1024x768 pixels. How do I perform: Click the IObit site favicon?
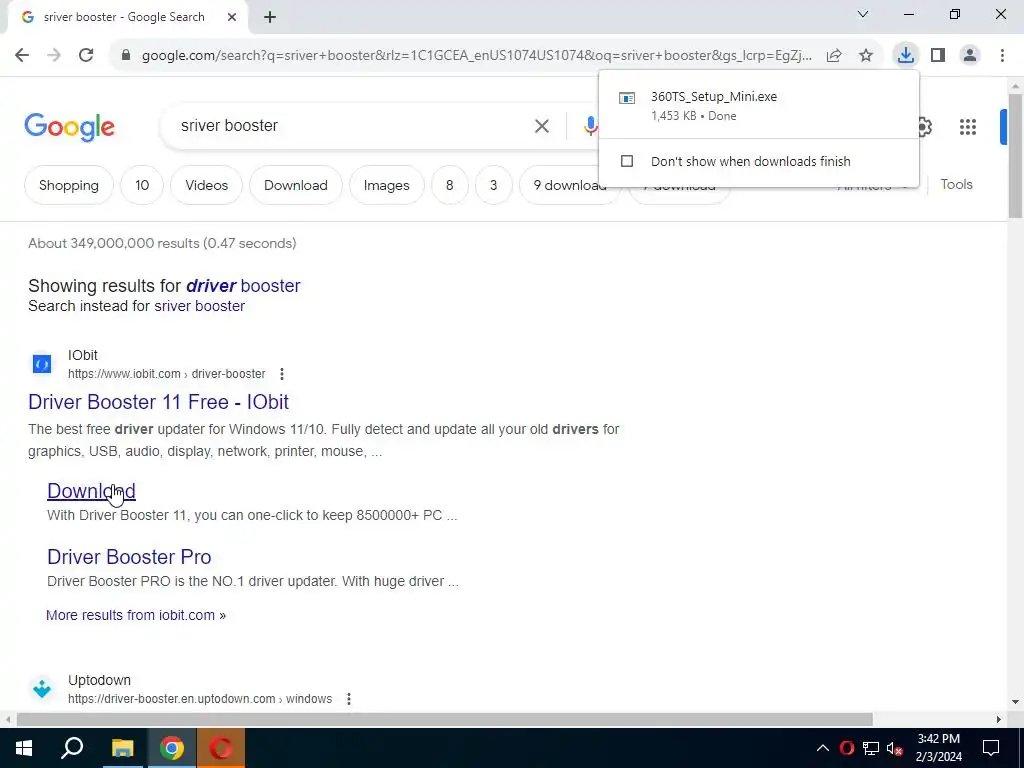pos(42,364)
